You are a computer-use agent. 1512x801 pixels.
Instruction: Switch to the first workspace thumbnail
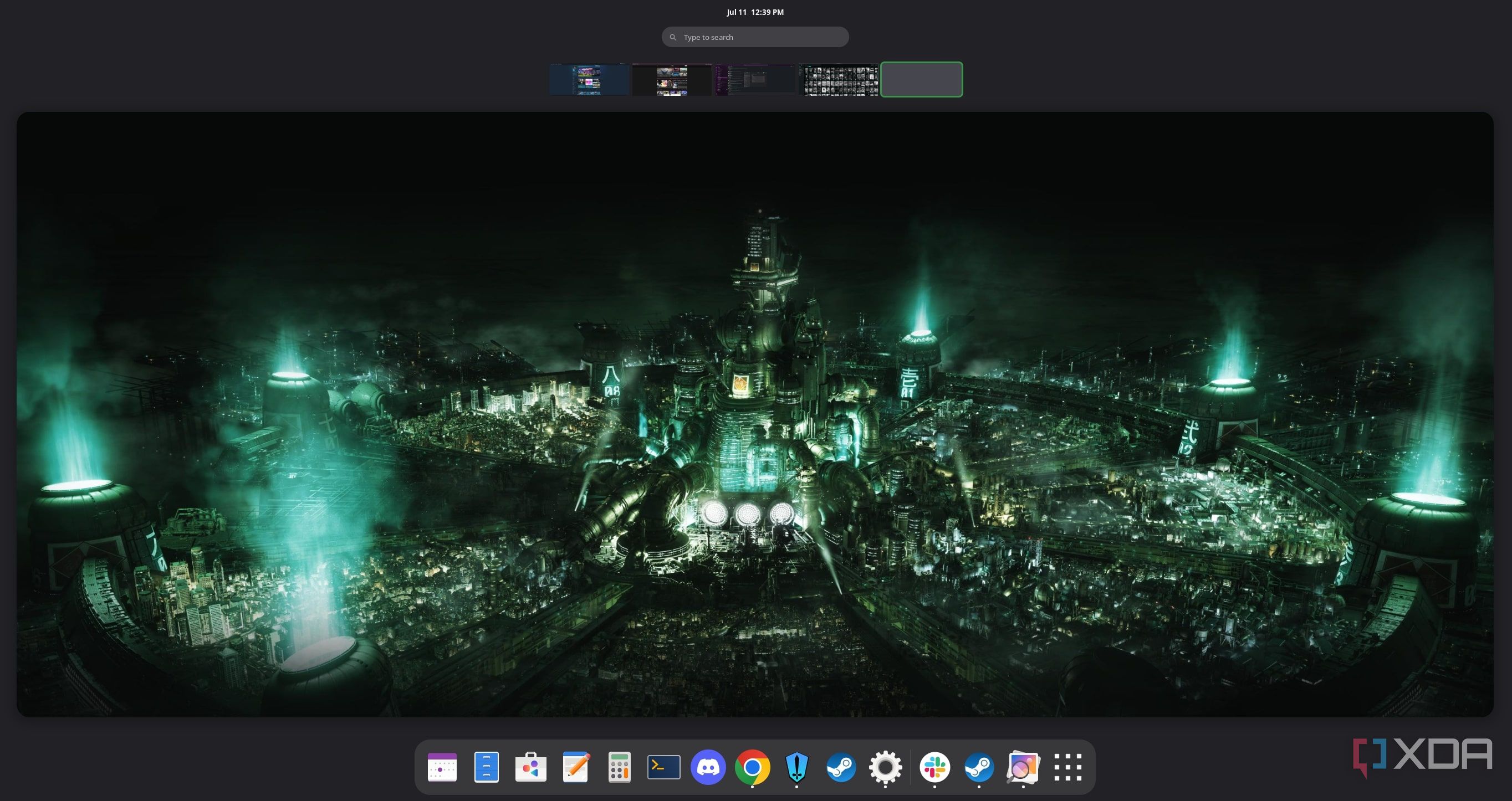[589, 79]
